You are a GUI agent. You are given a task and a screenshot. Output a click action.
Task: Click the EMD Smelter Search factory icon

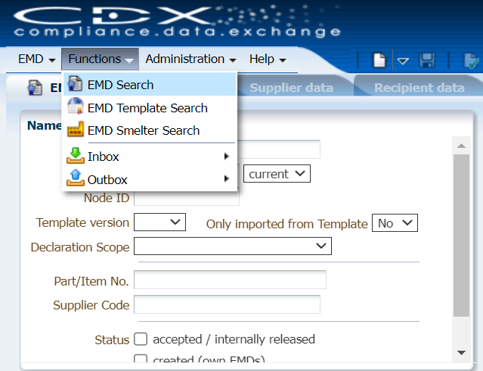[x=75, y=130]
